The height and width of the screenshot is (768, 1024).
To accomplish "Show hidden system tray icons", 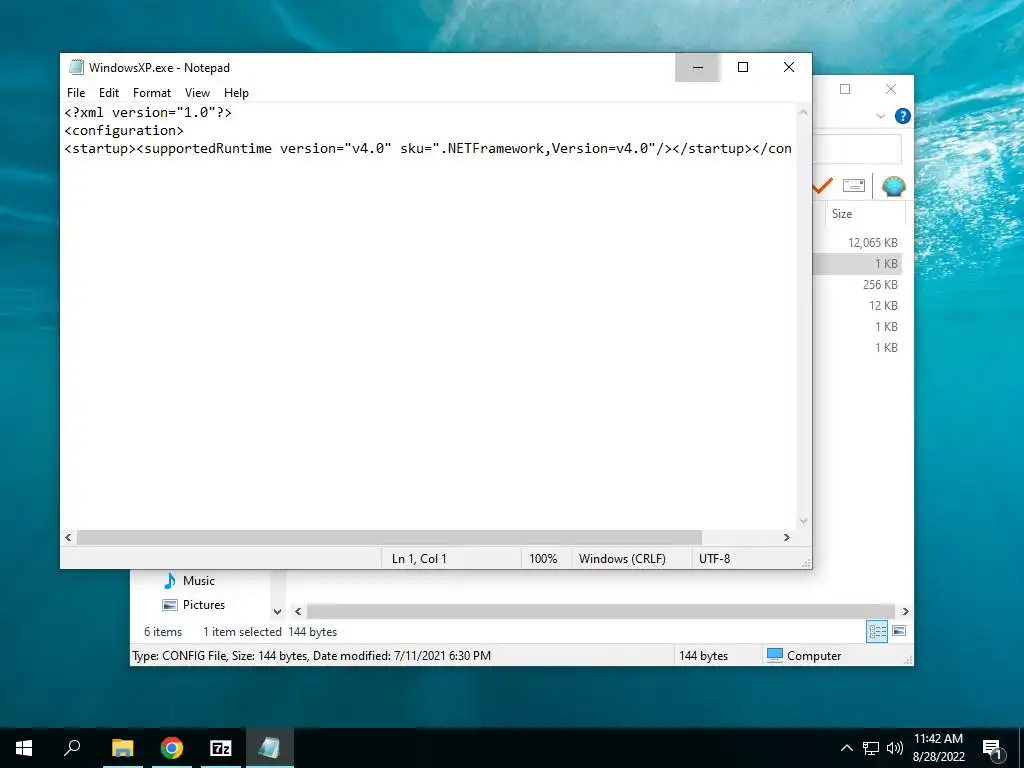I will [x=846, y=748].
